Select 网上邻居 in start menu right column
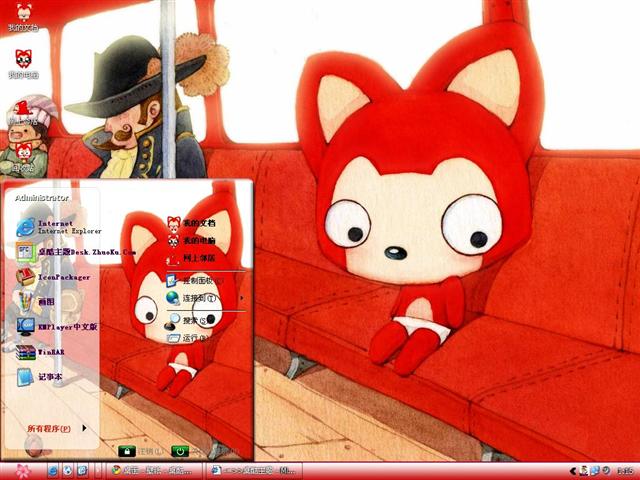This screenshot has width=640, height=480. pos(191,258)
